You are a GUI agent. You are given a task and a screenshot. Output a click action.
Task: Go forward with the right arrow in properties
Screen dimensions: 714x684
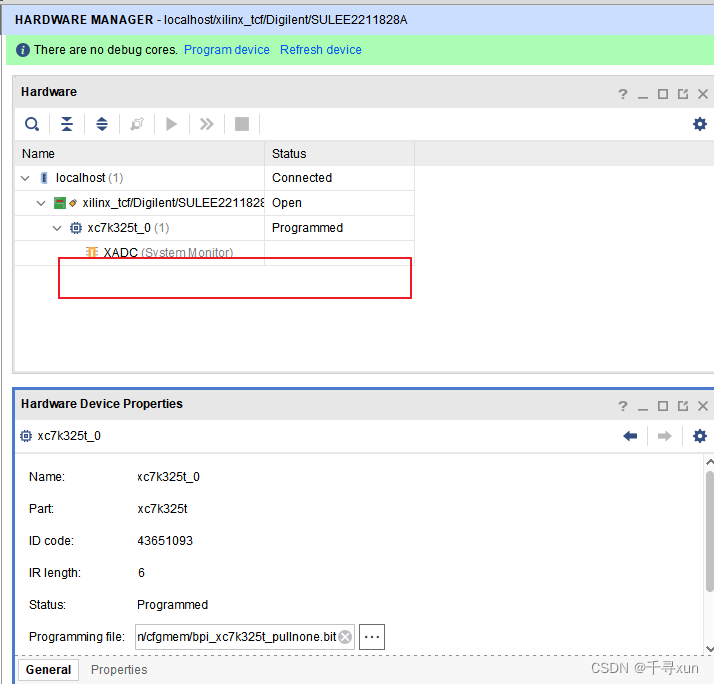(665, 436)
